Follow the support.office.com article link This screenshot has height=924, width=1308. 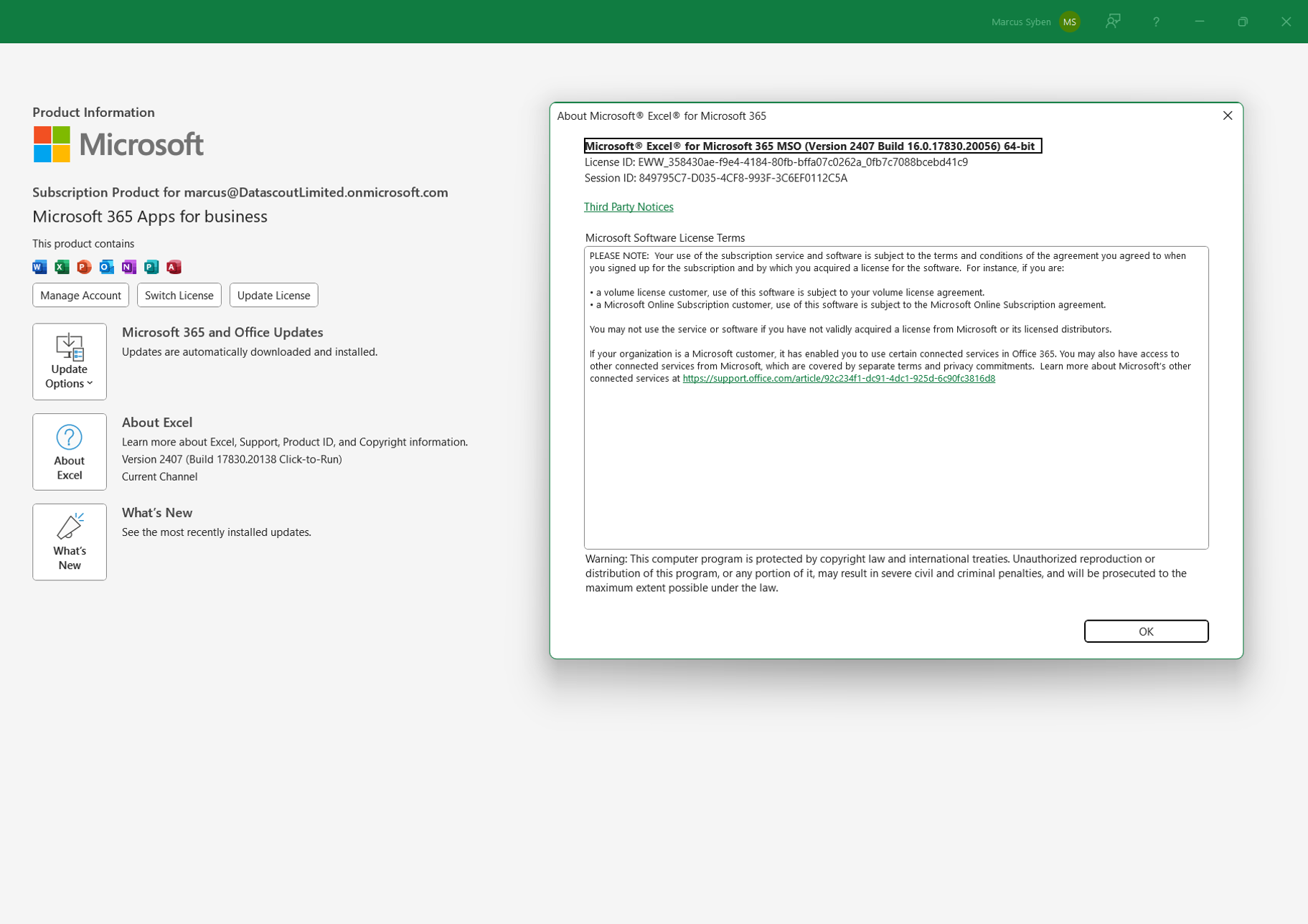pyautogui.click(x=838, y=378)
